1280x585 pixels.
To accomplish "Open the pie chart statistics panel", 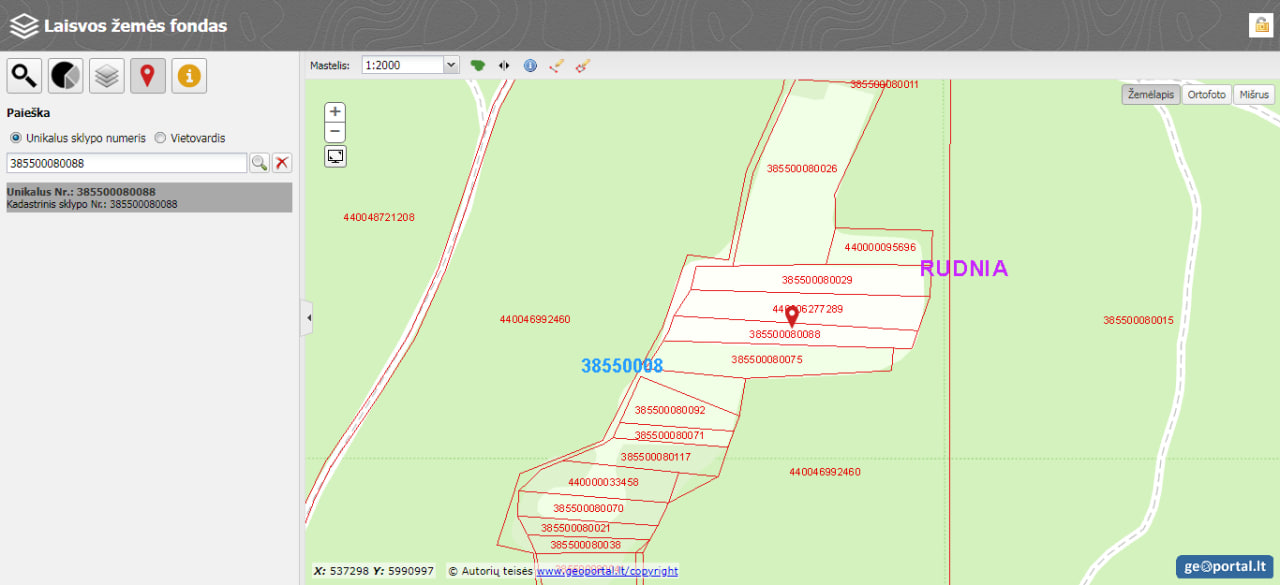I will point(66,76).
